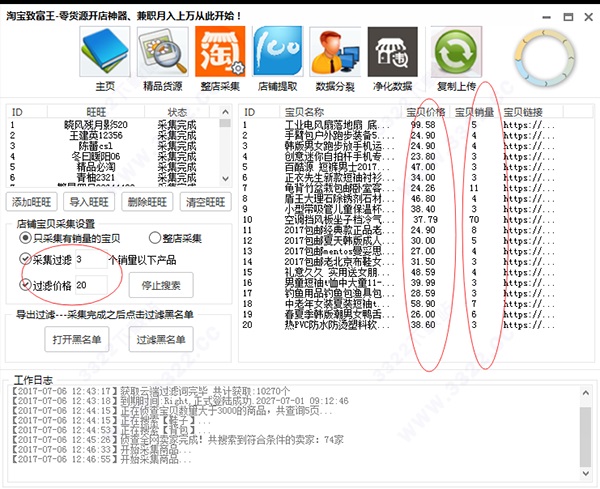Select 旺旺 row 陈蕾csl
600x489 pixels.
coord(114,146)
